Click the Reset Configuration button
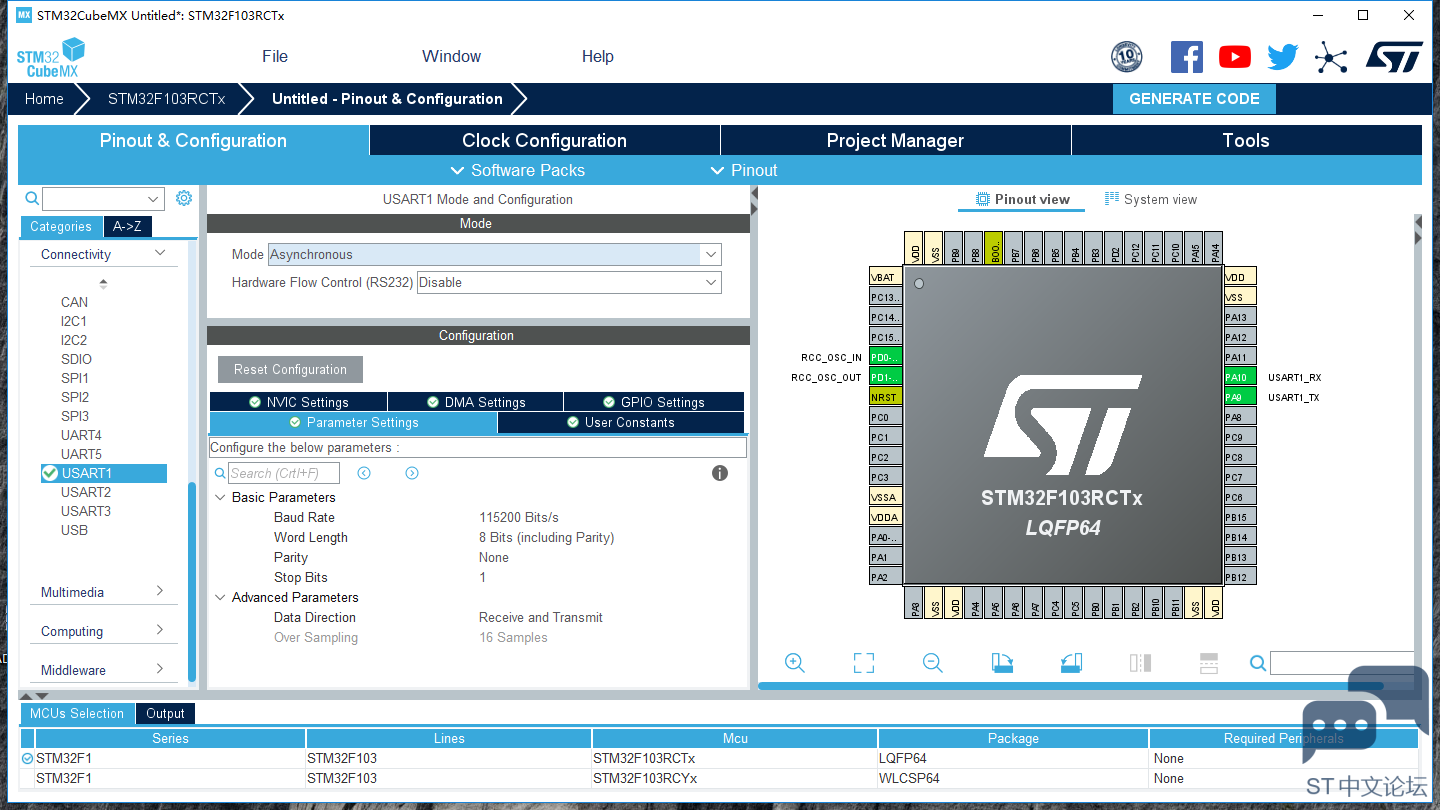The image size is (1440, 810). coord(290,370)
